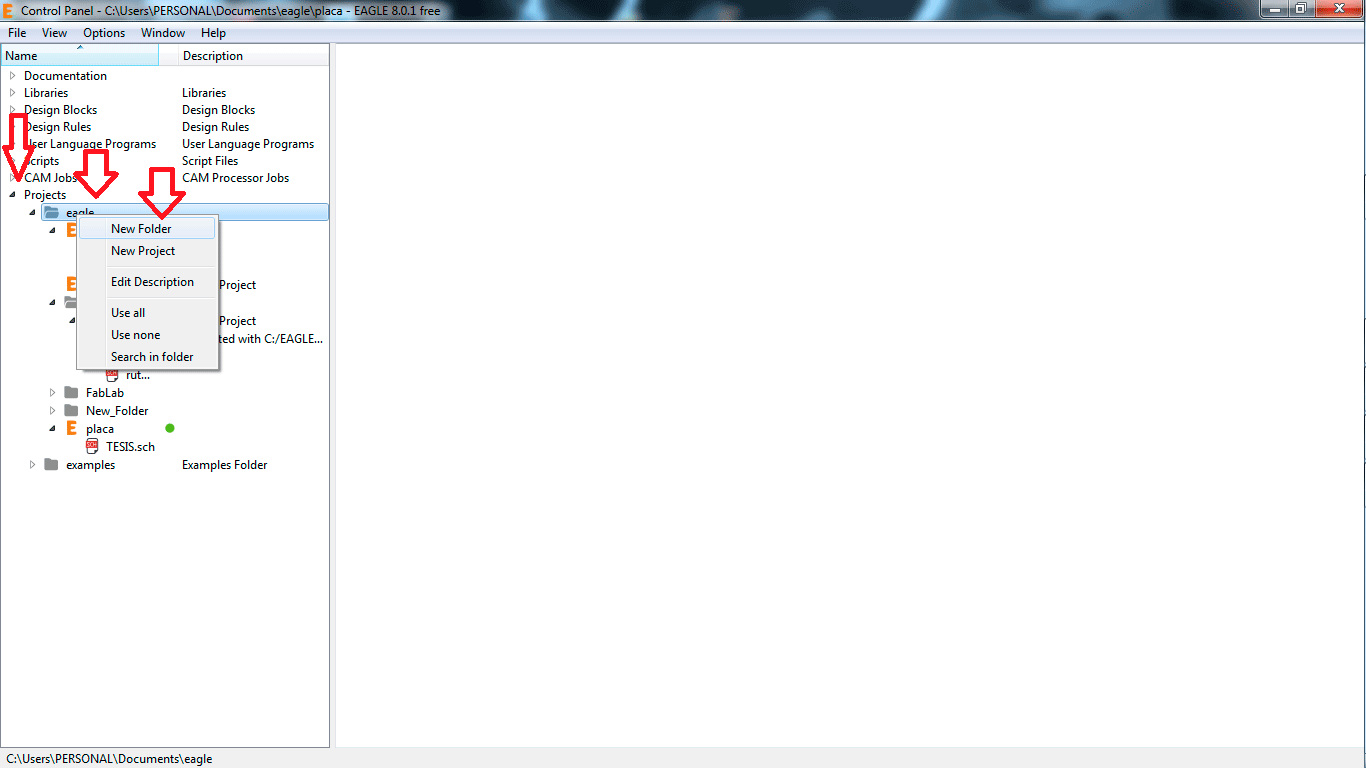Choose New Project from context menu

click(147, 251)
